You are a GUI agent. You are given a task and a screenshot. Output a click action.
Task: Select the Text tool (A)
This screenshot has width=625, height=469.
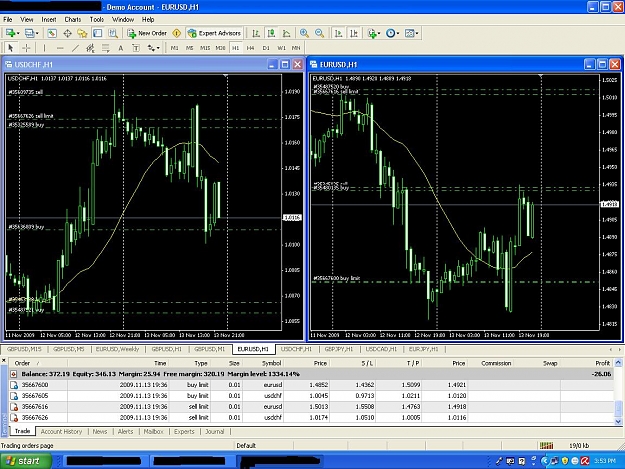point(121,48)
